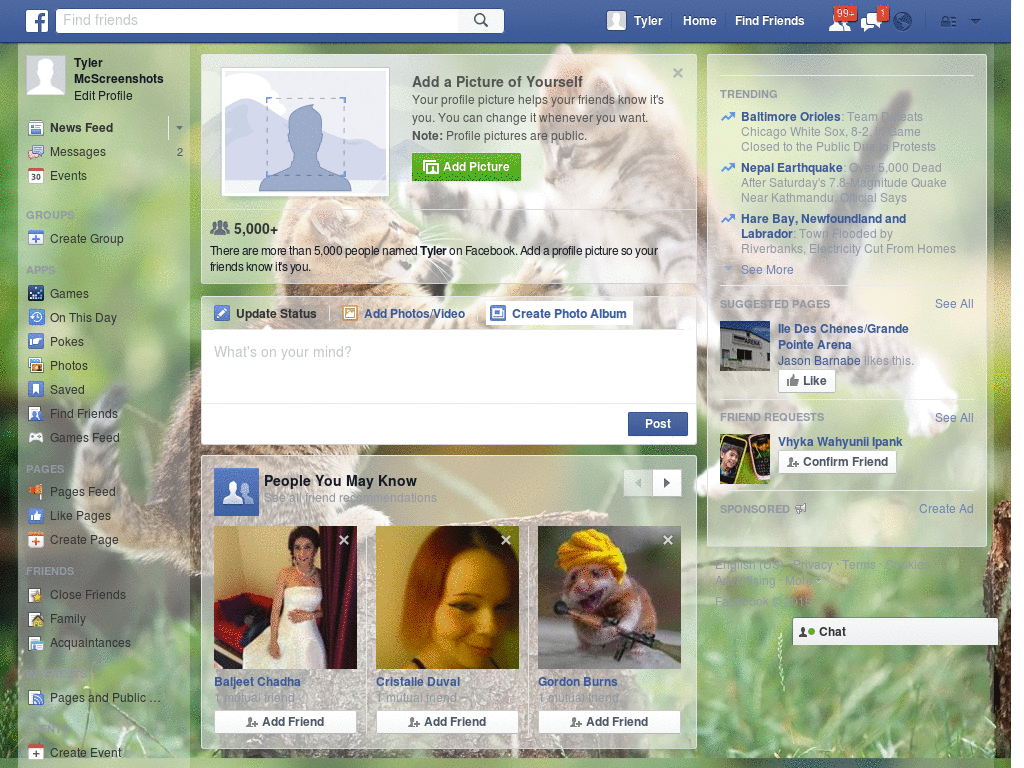The height and width of the screenshot is (768, 1024).
Task: Click the search magnifier icon
Action: coord(481,20)
